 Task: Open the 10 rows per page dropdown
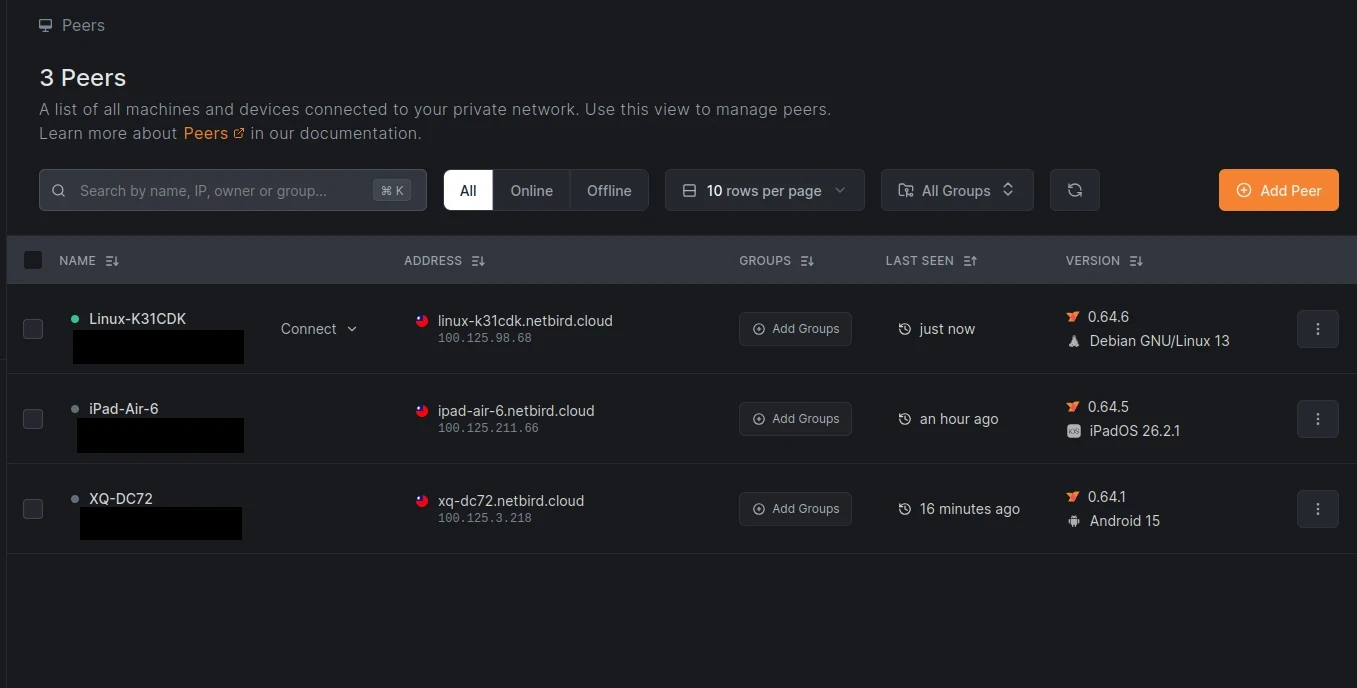point(764,190)
